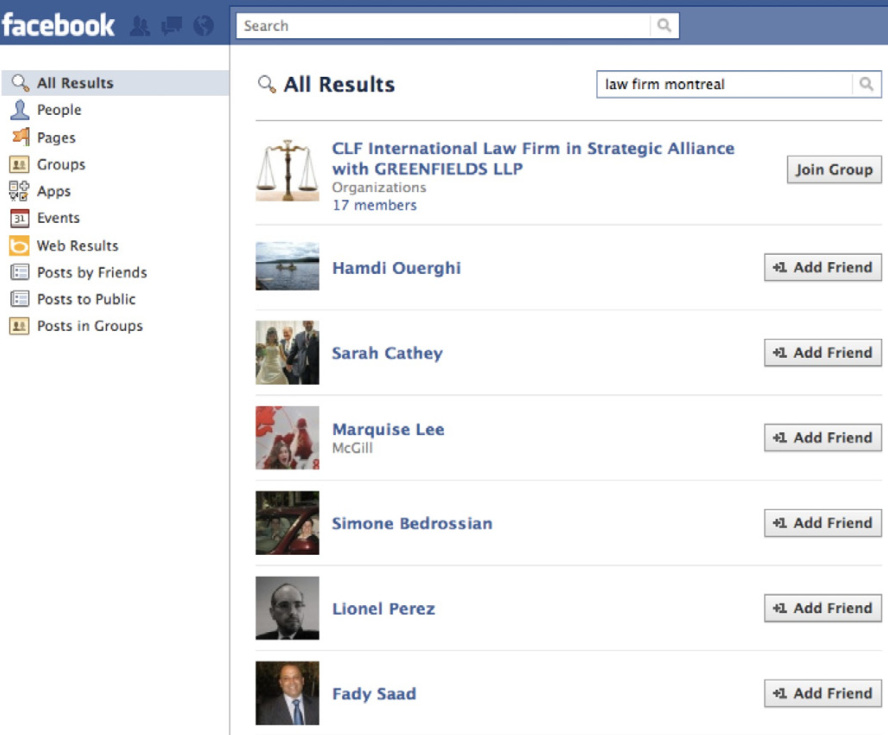The width and height of the screenshot is (888, 735).
Task: Select Events filter label
Action: 58,218
